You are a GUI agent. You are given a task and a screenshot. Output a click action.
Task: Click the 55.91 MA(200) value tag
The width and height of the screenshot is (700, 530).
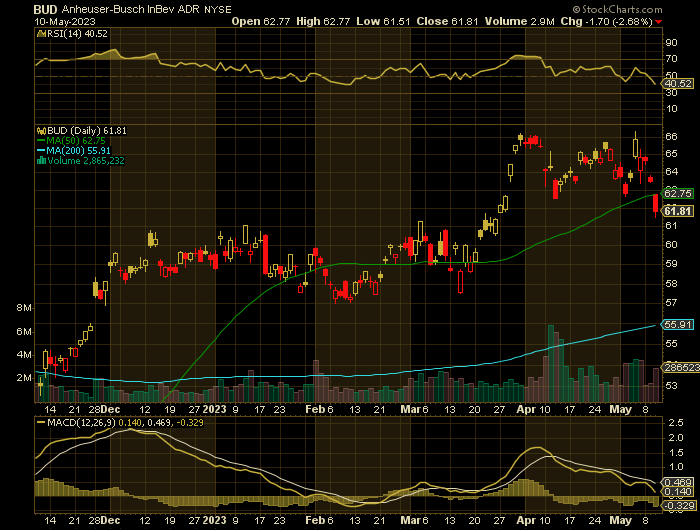(679, 325)
